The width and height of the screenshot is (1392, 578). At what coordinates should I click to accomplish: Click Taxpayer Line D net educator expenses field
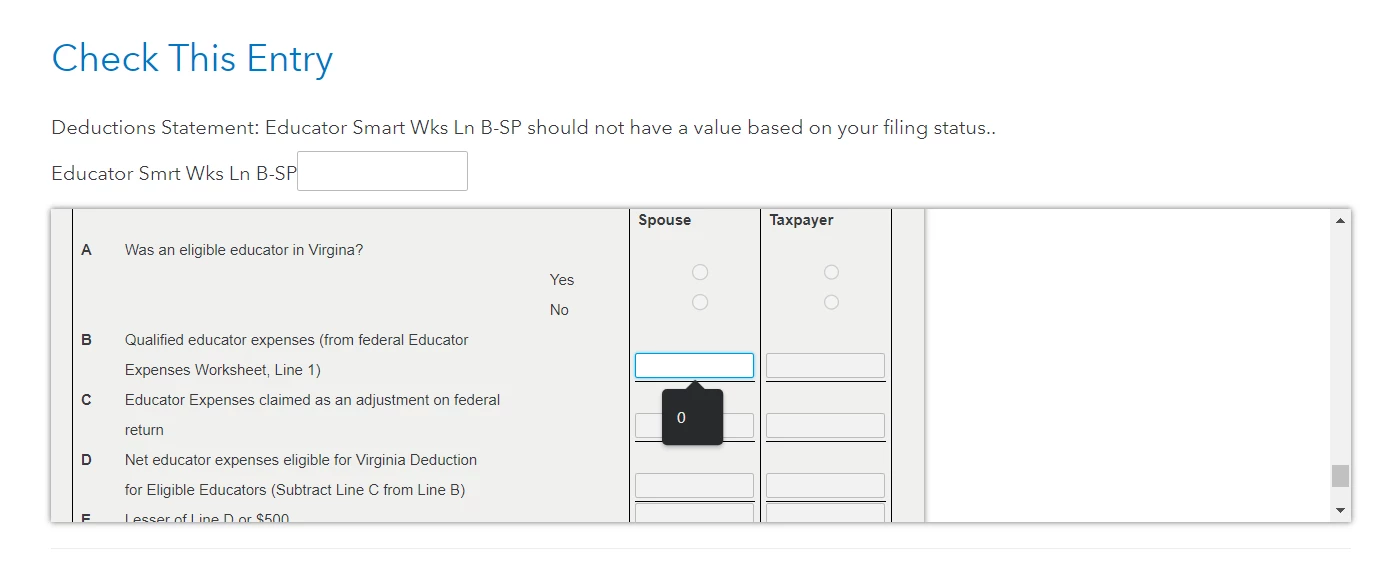(825, 486)
